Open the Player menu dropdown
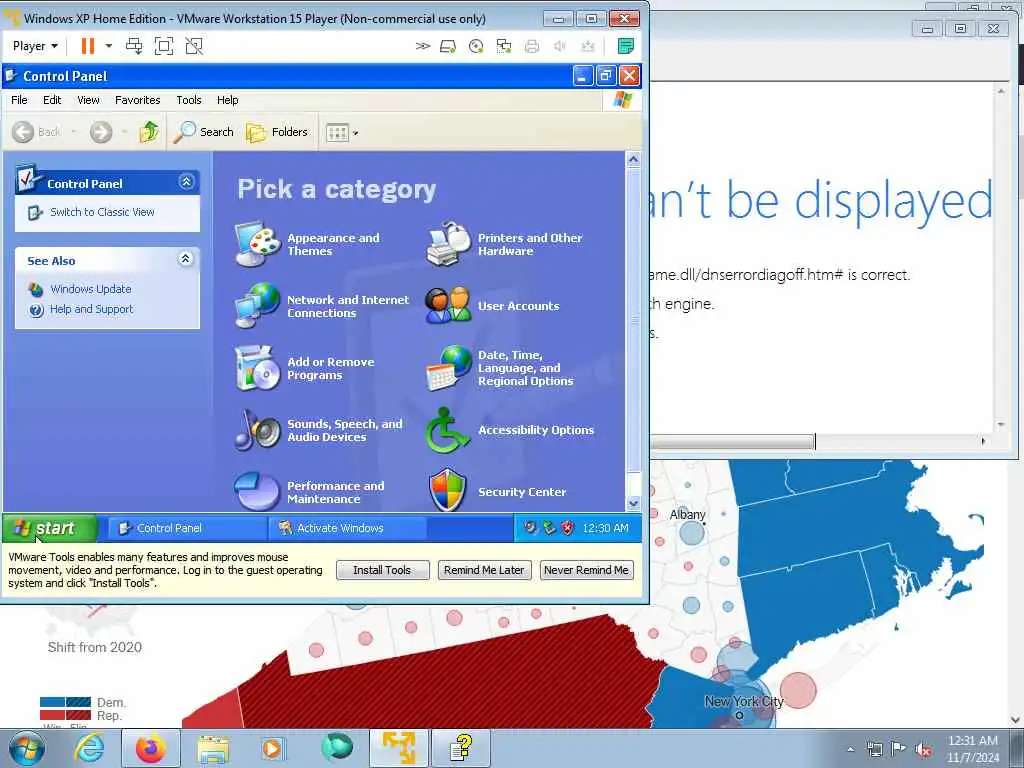This screenshot has height=768, width=1024. pos(35,46)
